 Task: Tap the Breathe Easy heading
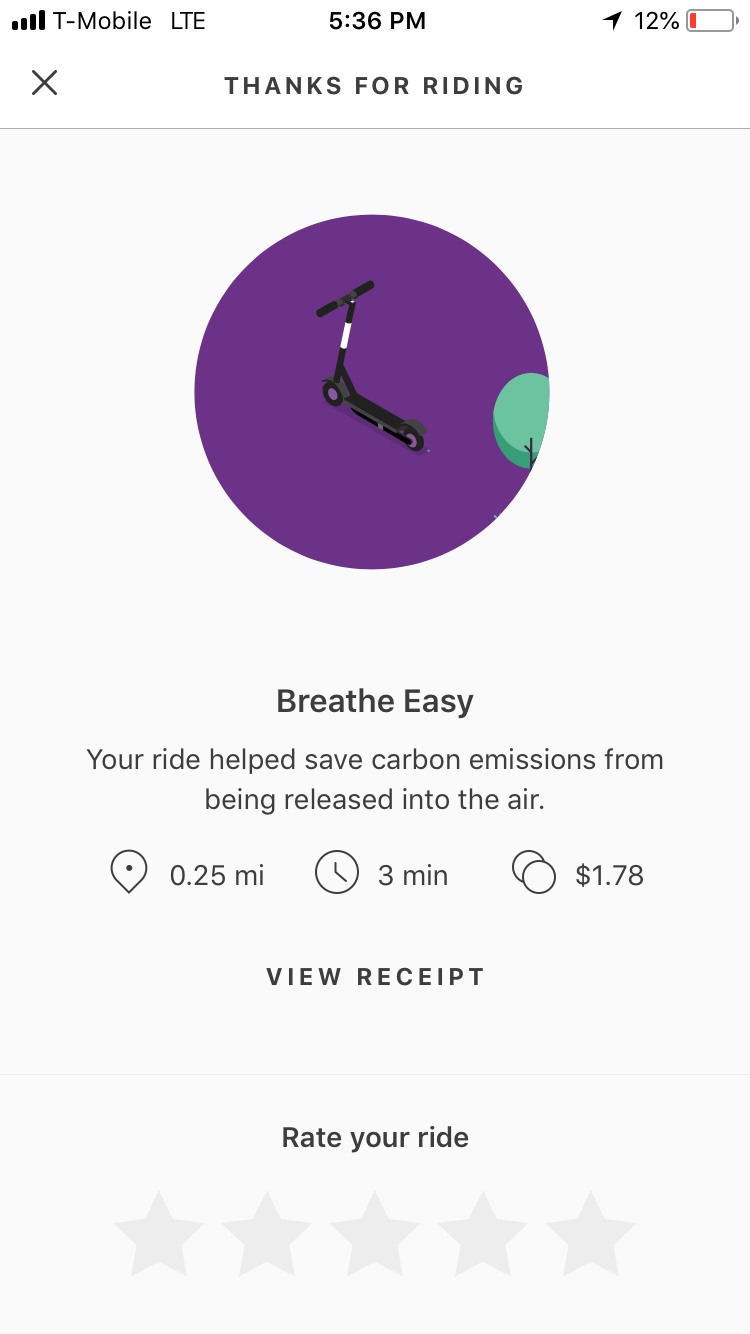(375, 701)
